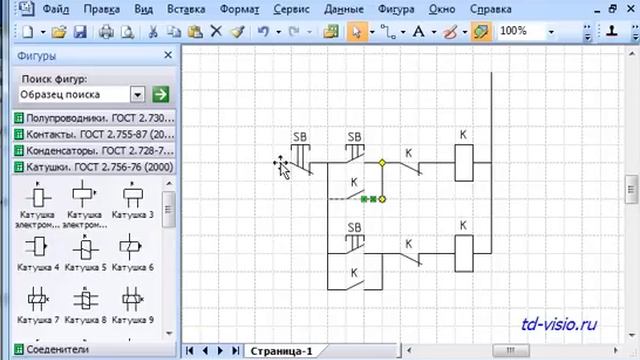This screenshot has width=640, height=360.
Task: Expand the Undo history dropdown
Action: (279, 32)
